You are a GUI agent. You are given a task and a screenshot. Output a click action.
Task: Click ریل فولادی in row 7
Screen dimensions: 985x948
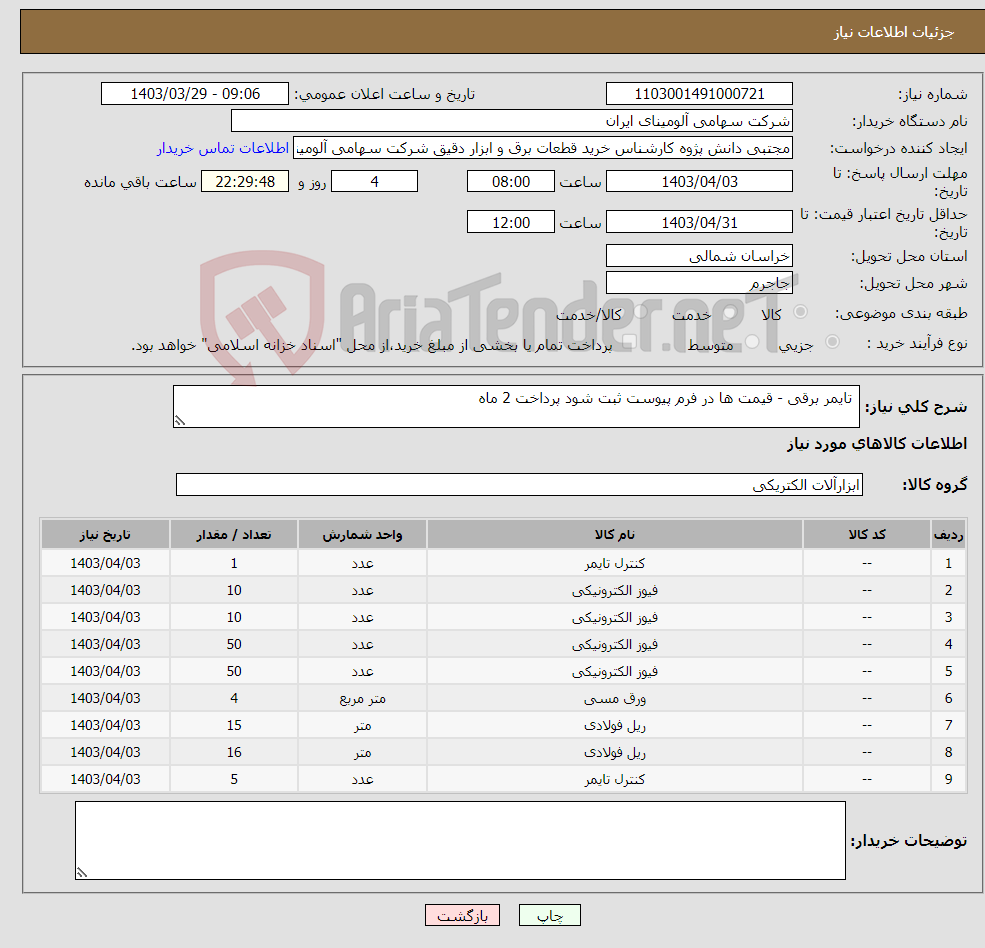point(614,726)
